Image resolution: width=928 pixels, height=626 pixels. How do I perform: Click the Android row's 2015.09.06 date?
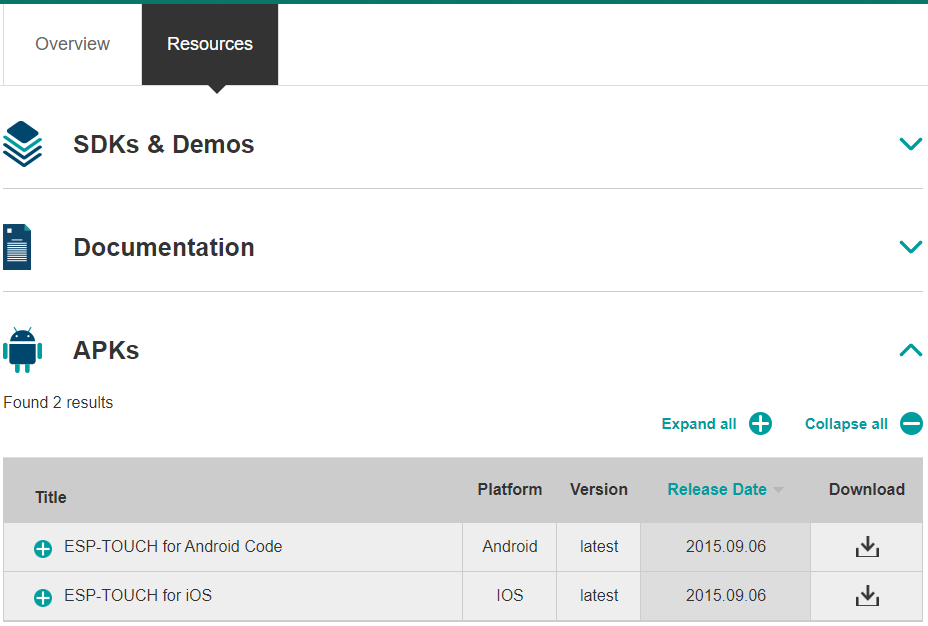pyautogui.click(x=726, y=546)
